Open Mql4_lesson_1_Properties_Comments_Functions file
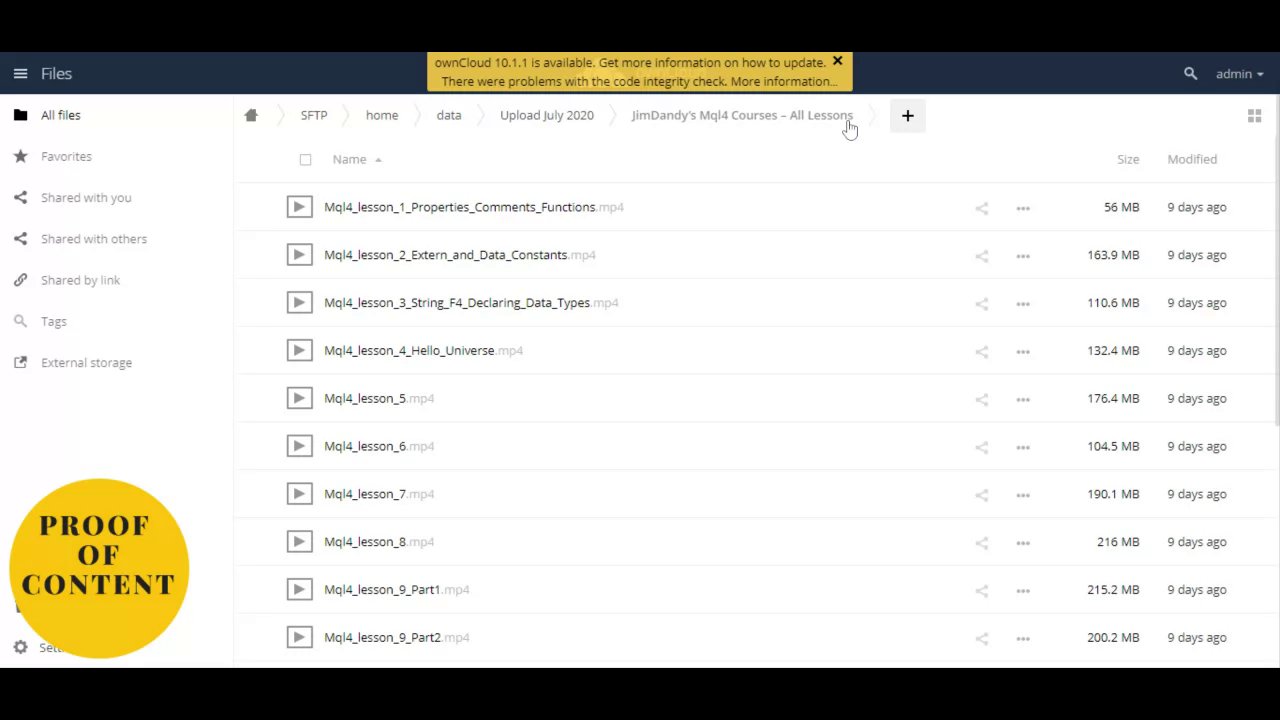The image size is (1280, 720). pos(473,207)
